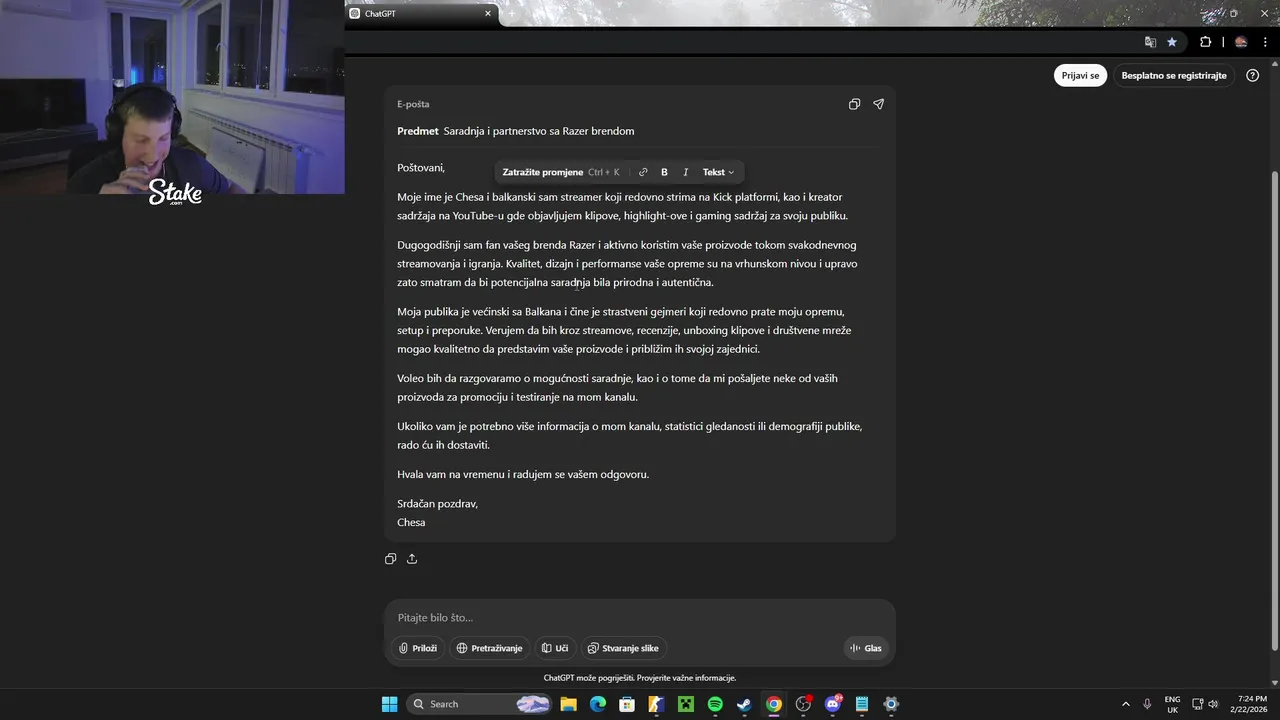Start voice mode with the Glas button
The width and height of the screenshot is (1280, 720).
[x=866, y=648]
